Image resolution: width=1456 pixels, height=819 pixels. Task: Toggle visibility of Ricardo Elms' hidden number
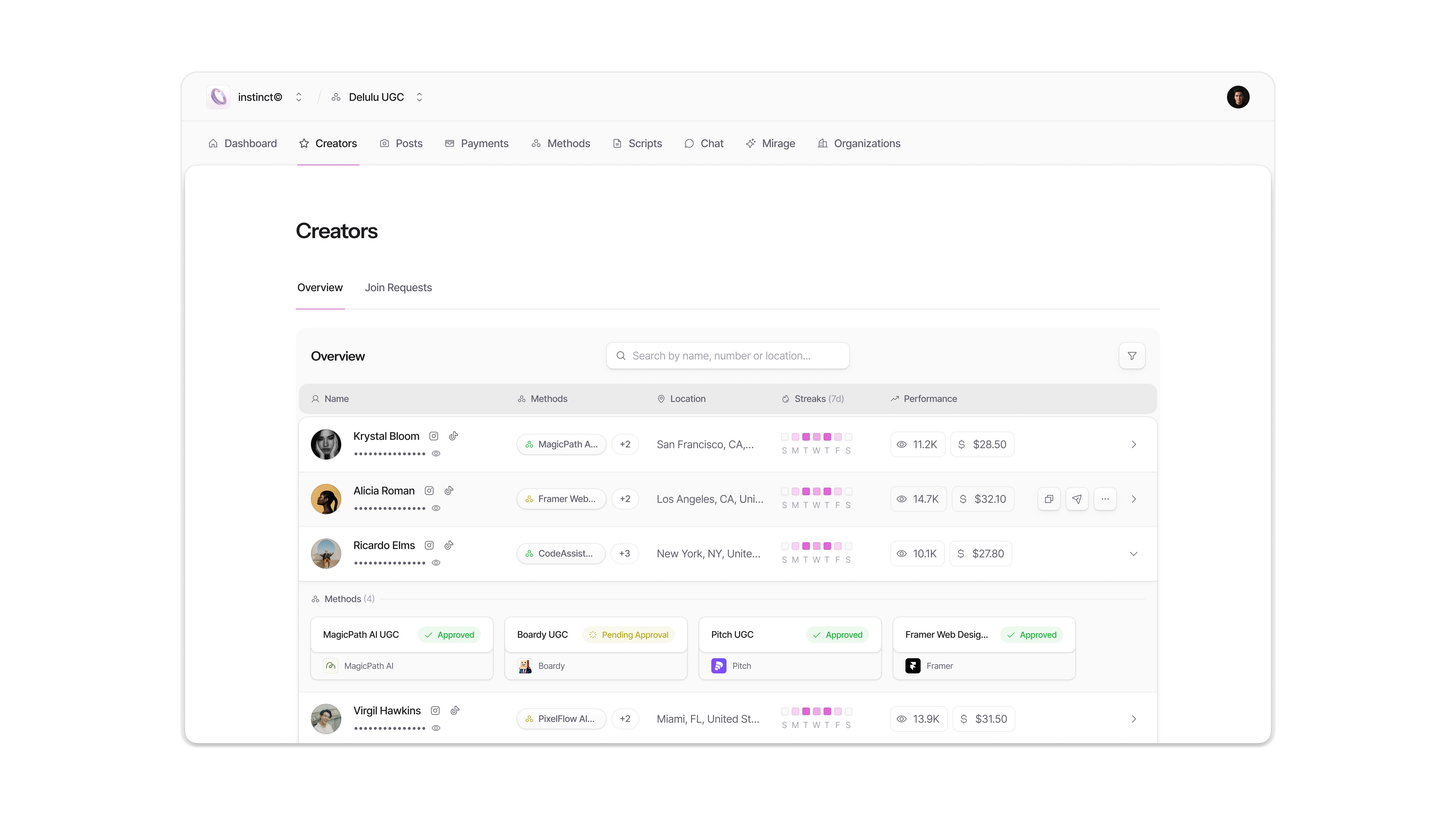point(436,562)
